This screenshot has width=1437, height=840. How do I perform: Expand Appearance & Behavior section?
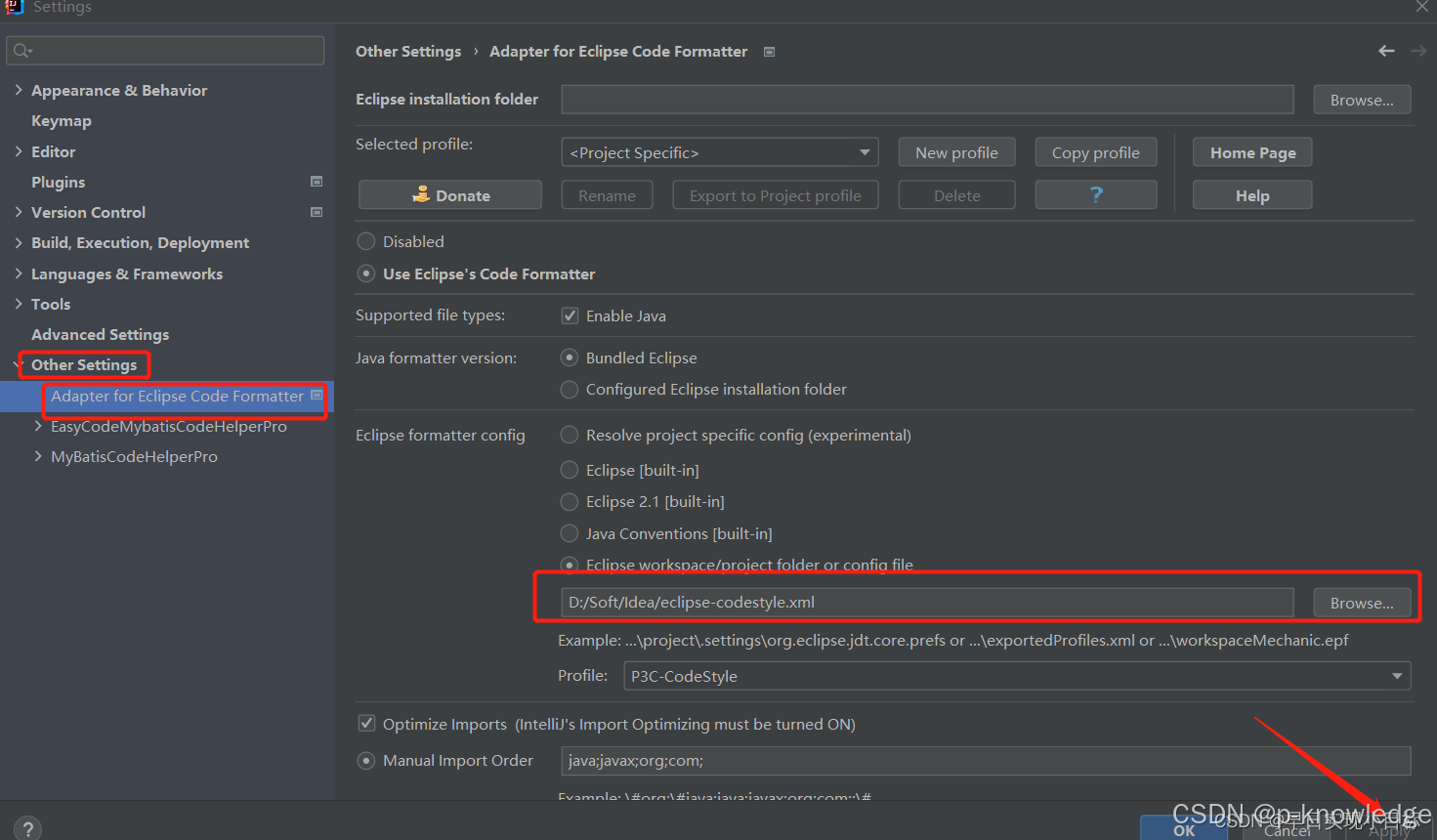19,90
